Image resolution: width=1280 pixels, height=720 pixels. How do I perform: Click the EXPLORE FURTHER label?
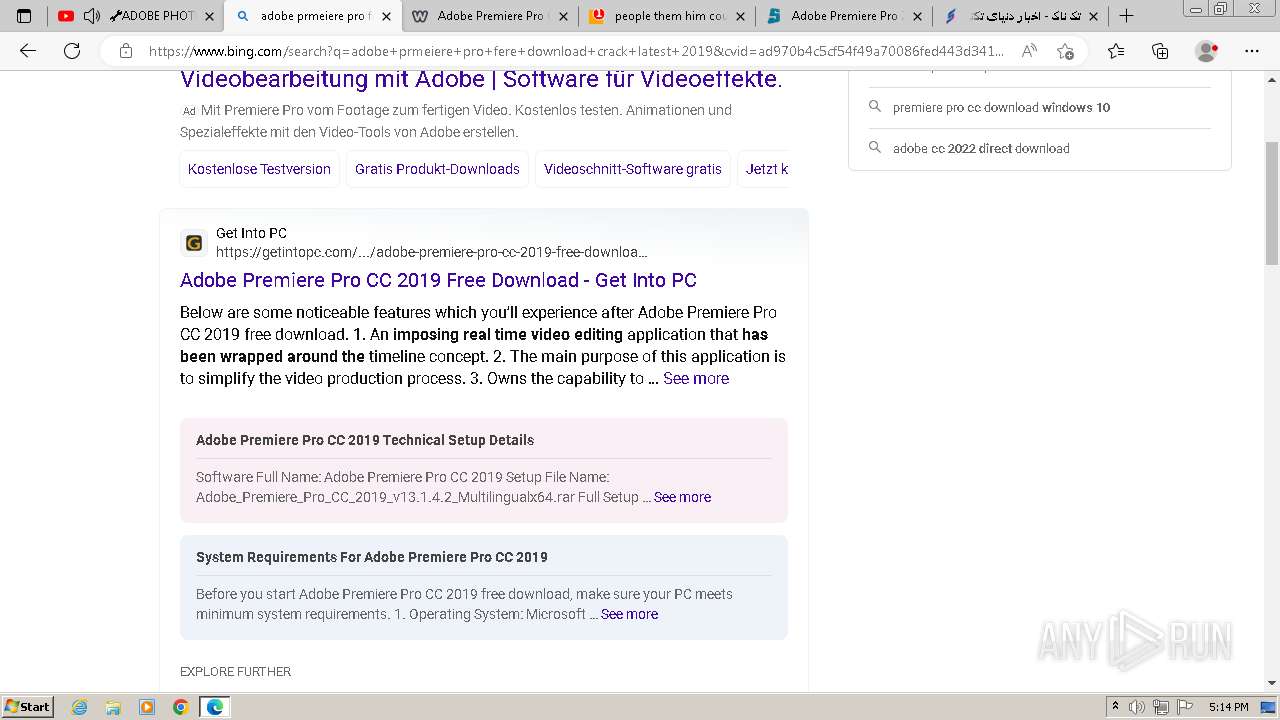click(x=236, y=672)
